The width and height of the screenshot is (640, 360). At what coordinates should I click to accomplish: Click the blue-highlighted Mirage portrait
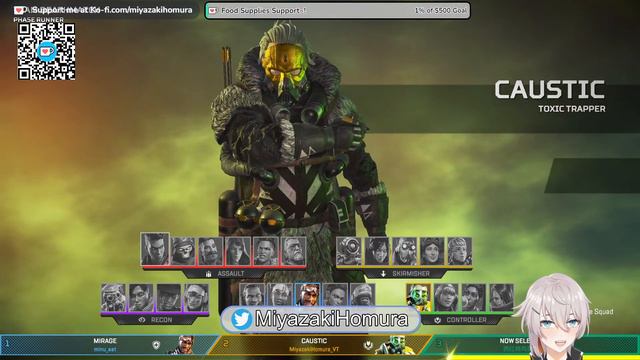click(307, 294)
